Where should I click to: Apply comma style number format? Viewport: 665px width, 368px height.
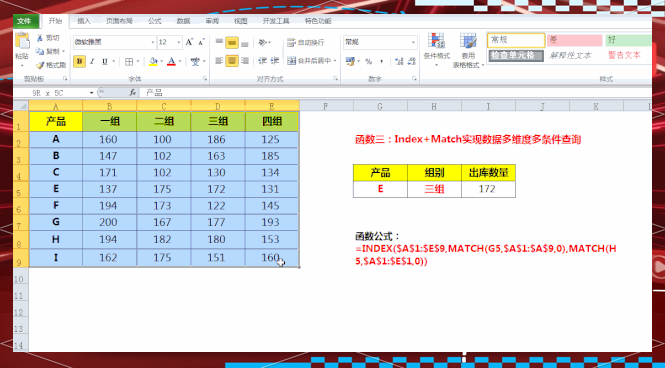coord(381,62)
